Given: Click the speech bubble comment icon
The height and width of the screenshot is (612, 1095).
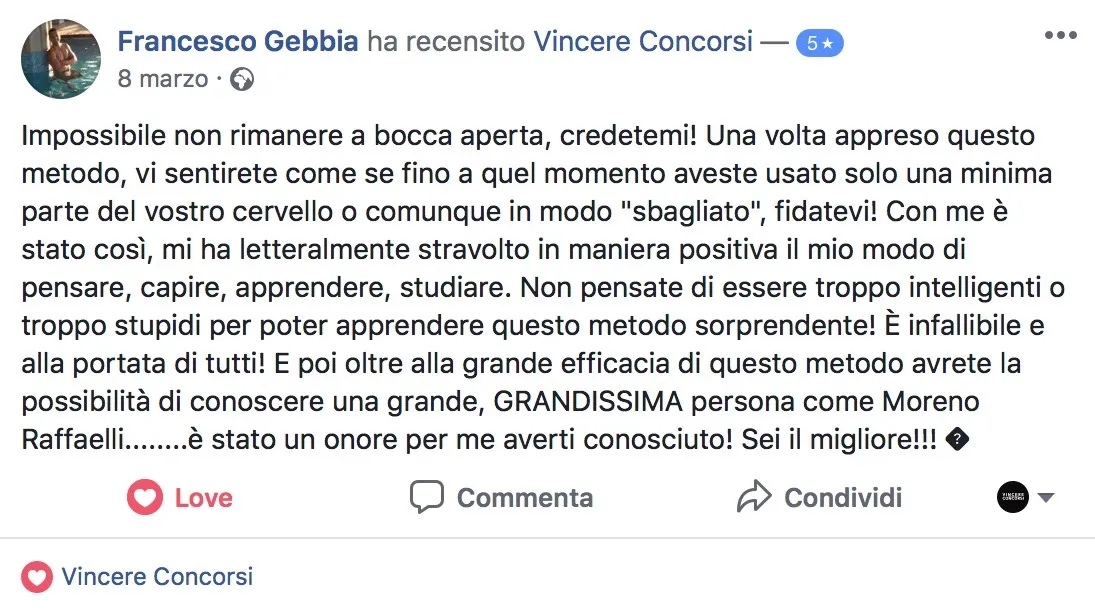Looking at the screenshot, I should click(x=427, y=497).
